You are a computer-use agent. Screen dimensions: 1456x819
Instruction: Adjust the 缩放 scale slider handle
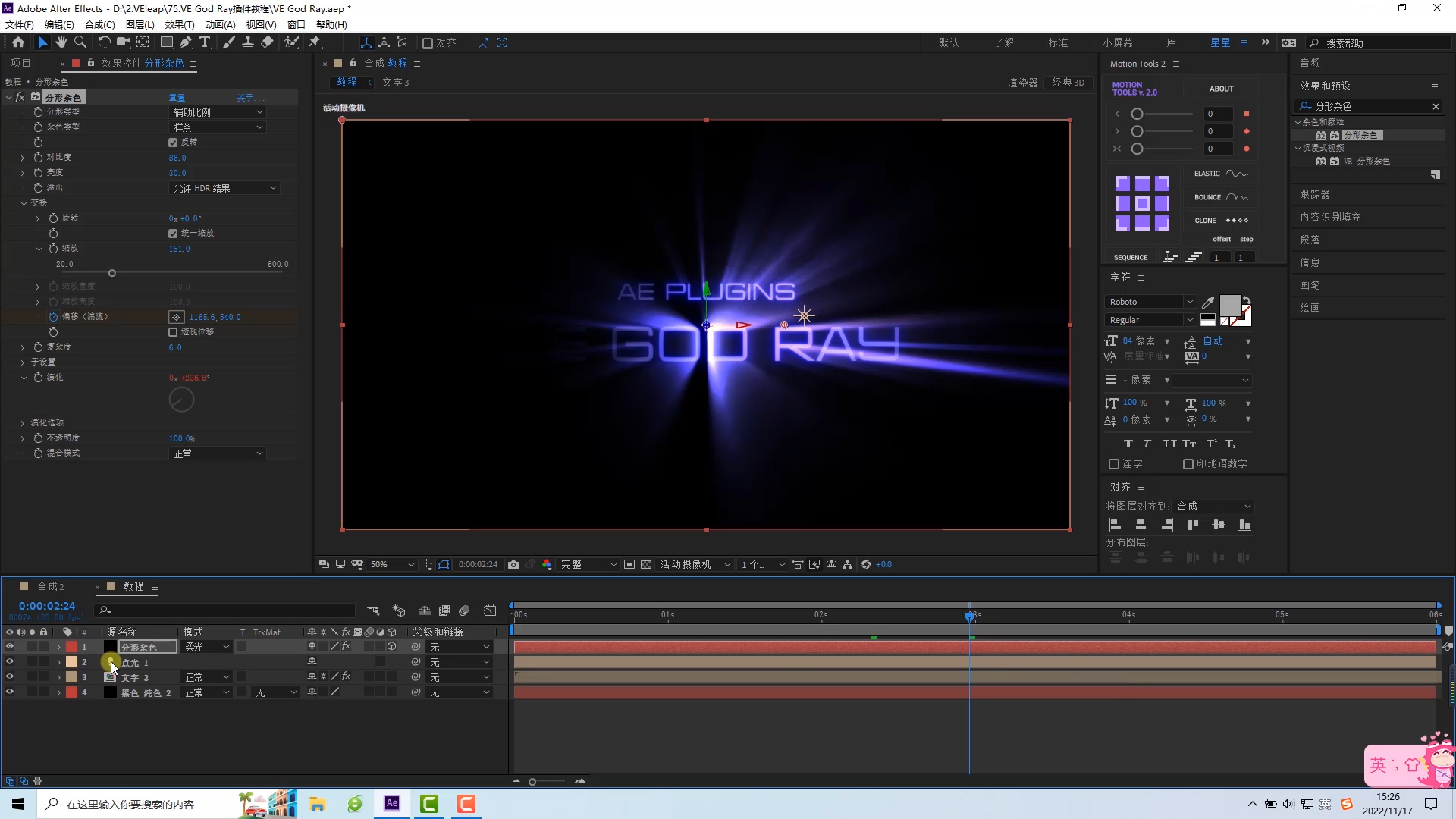[x=112, y=273]
